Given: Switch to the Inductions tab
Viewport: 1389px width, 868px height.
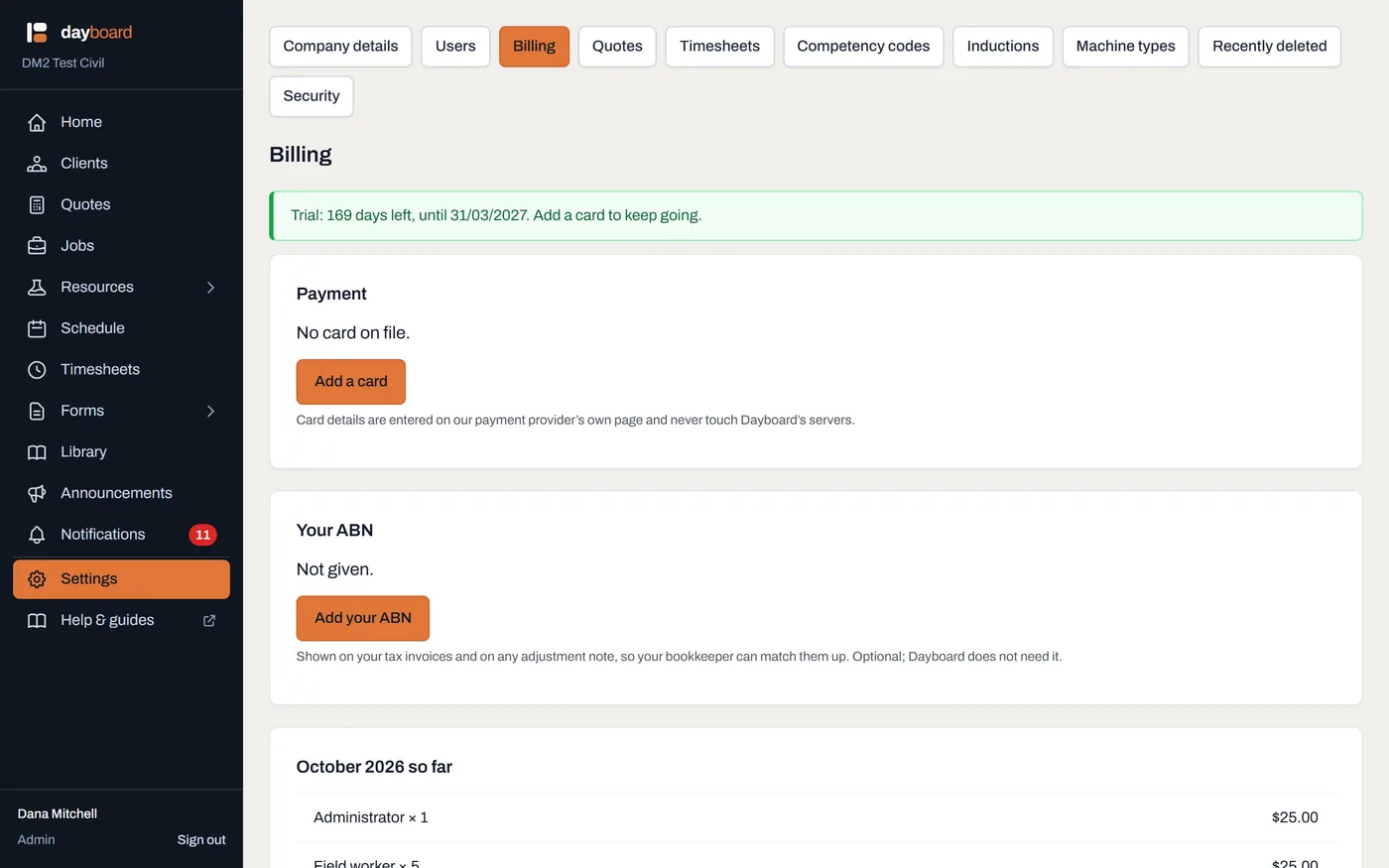Looking at the screenshot, I should click(1003, 47).
